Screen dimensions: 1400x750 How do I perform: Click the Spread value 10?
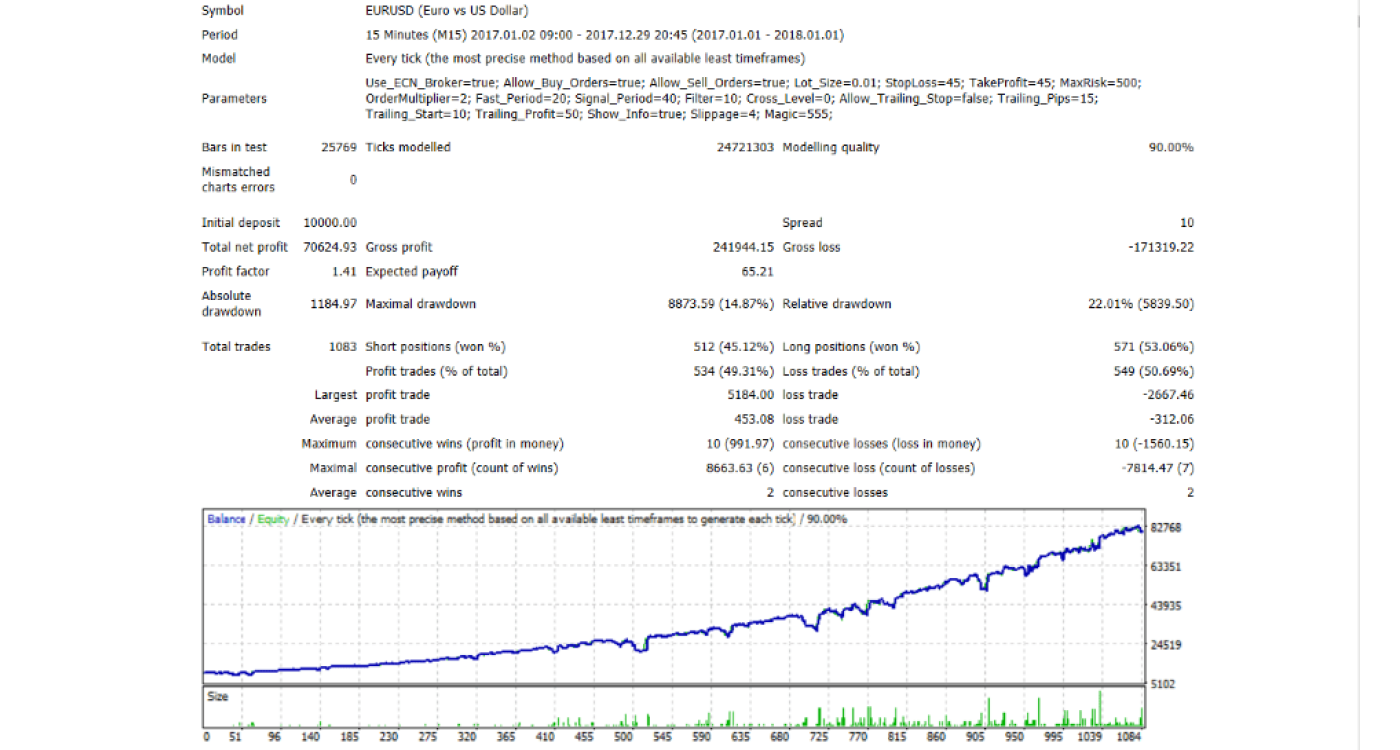(1186, 223)
